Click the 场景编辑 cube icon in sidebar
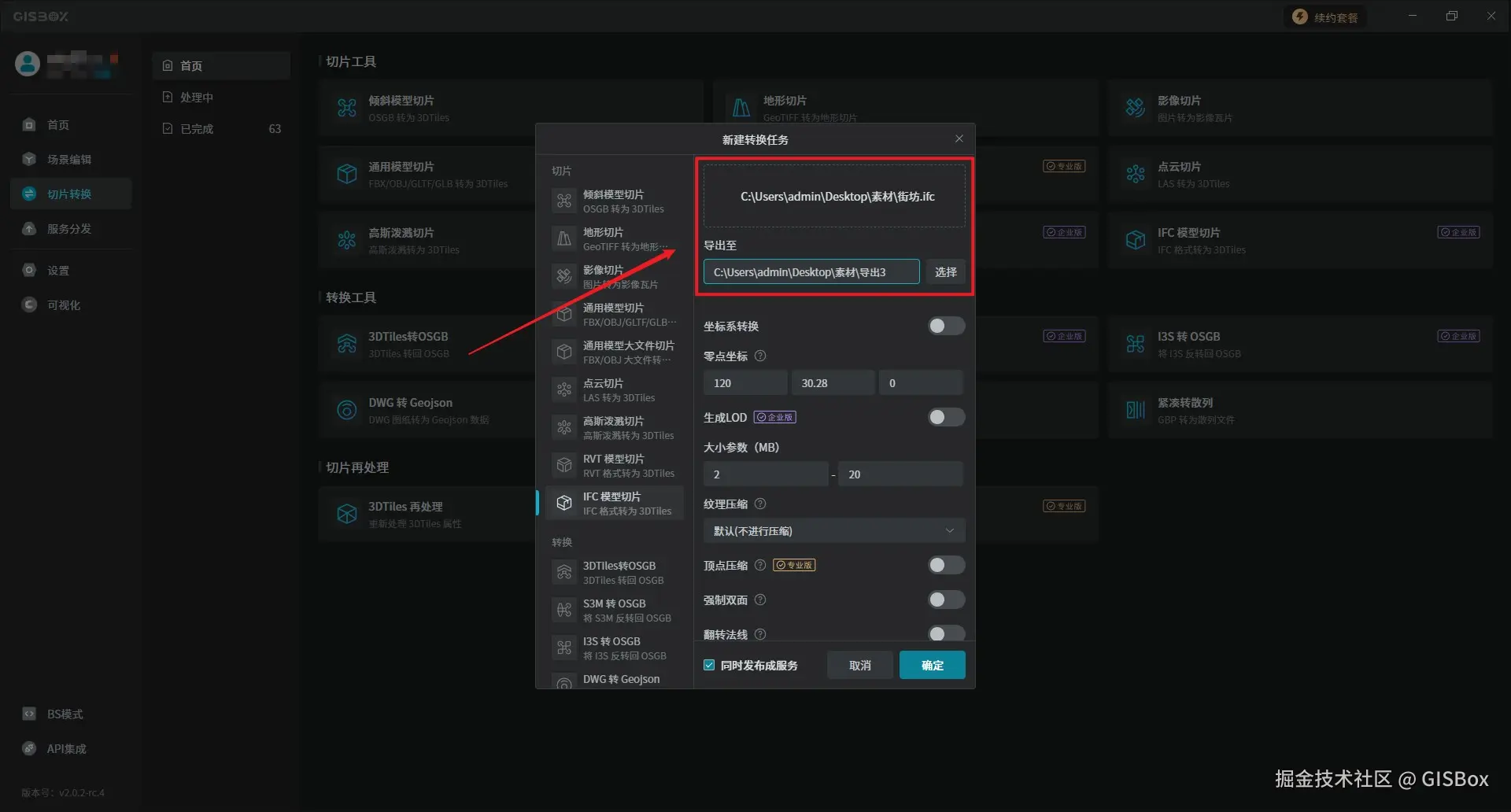This screenshot has width=1511, height=812. click(x=29, y=159)
